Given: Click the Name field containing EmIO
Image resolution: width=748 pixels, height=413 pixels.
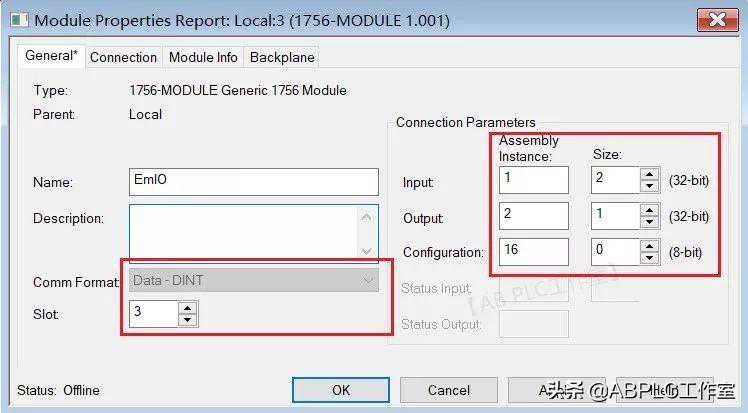Looking at the screenshot, I should click(x=254, y=181).
